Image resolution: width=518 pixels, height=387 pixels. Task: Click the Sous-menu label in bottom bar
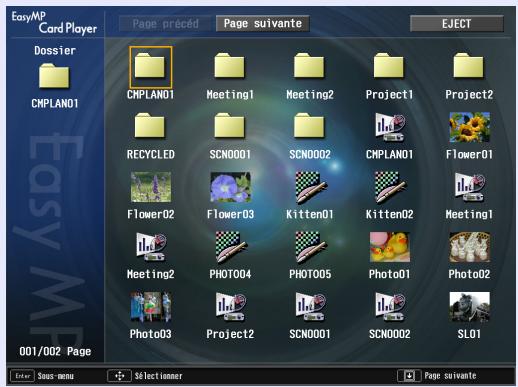tap(56, 376)
